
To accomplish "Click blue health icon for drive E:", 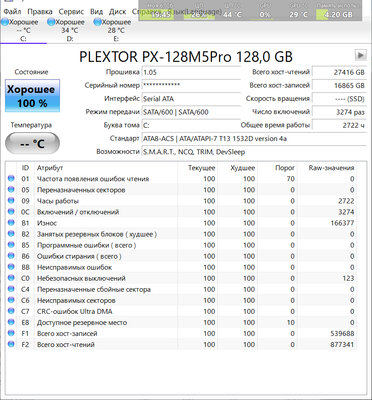I will (97, 22).
